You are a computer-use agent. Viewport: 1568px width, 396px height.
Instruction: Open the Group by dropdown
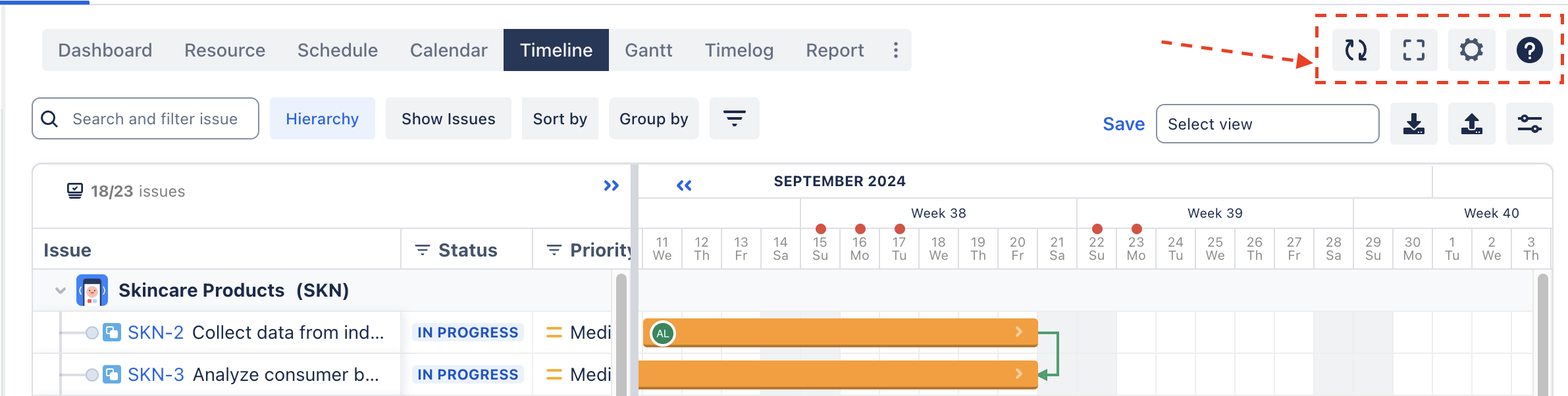click(x=654, y=118)
